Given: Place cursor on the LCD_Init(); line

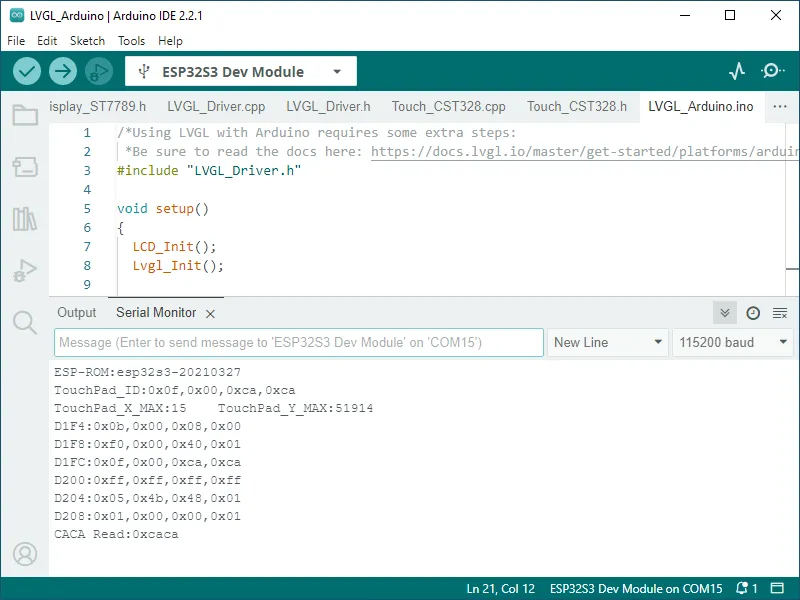Looking at the screenshot, I should click(x=174, y=247).
